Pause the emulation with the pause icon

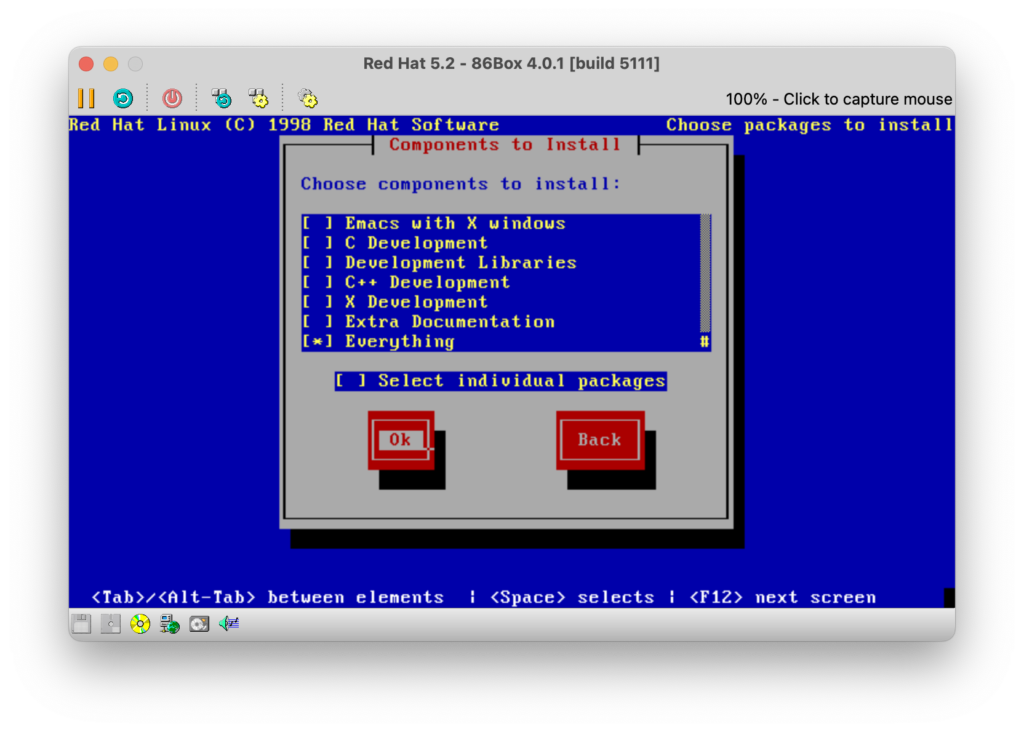(86, 99)
